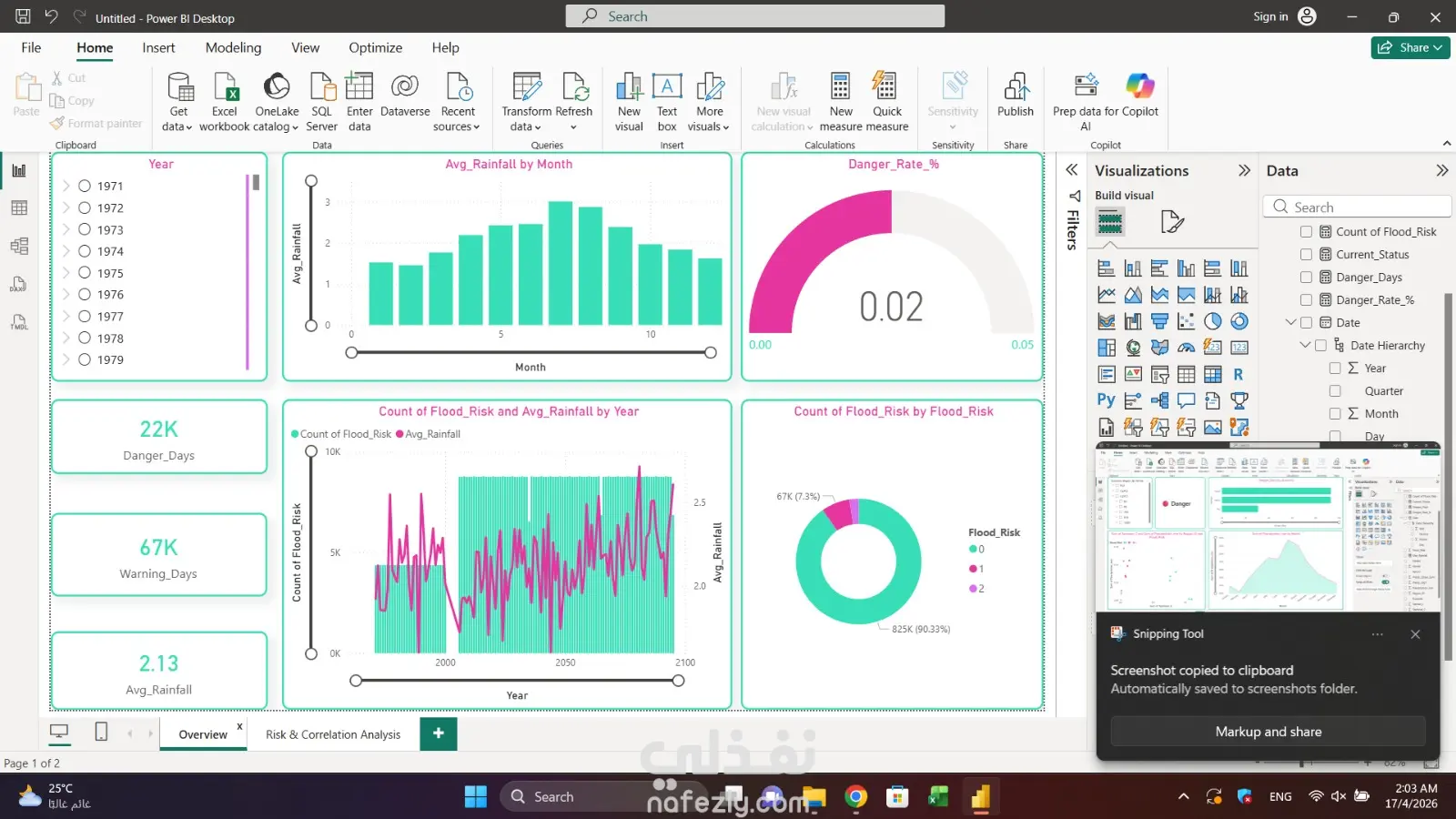1456x819 pixels.
Task: Switch to Table view in sidebar
Action: (19, 208)
